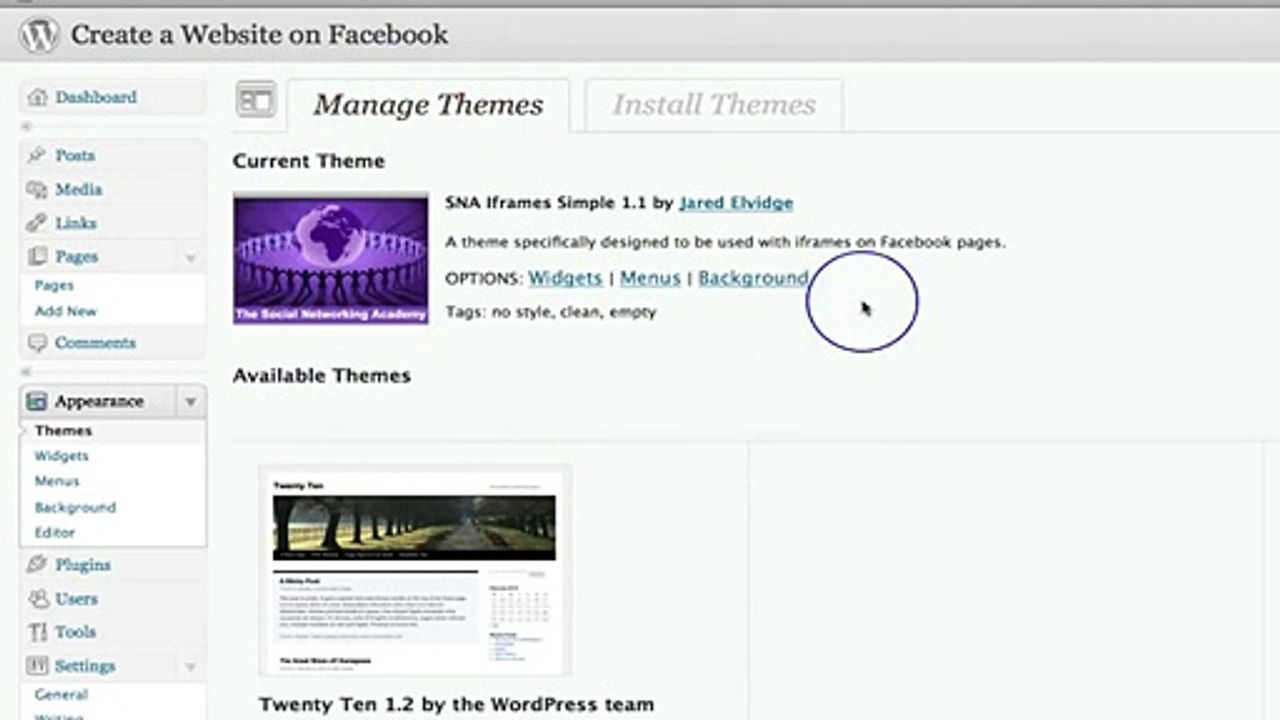Click the Posts pushpin icon
This screenshot has width=1280, height=720.
pos(38,155)
